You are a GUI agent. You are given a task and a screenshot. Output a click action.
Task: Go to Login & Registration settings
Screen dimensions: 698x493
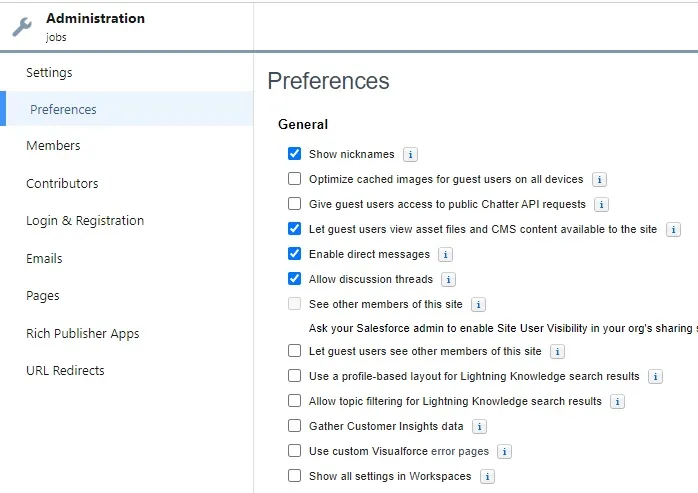click(x=85, y=221)
